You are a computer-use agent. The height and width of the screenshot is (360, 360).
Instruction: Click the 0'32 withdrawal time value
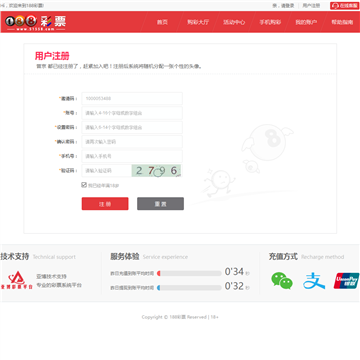(x=234, y=286)
